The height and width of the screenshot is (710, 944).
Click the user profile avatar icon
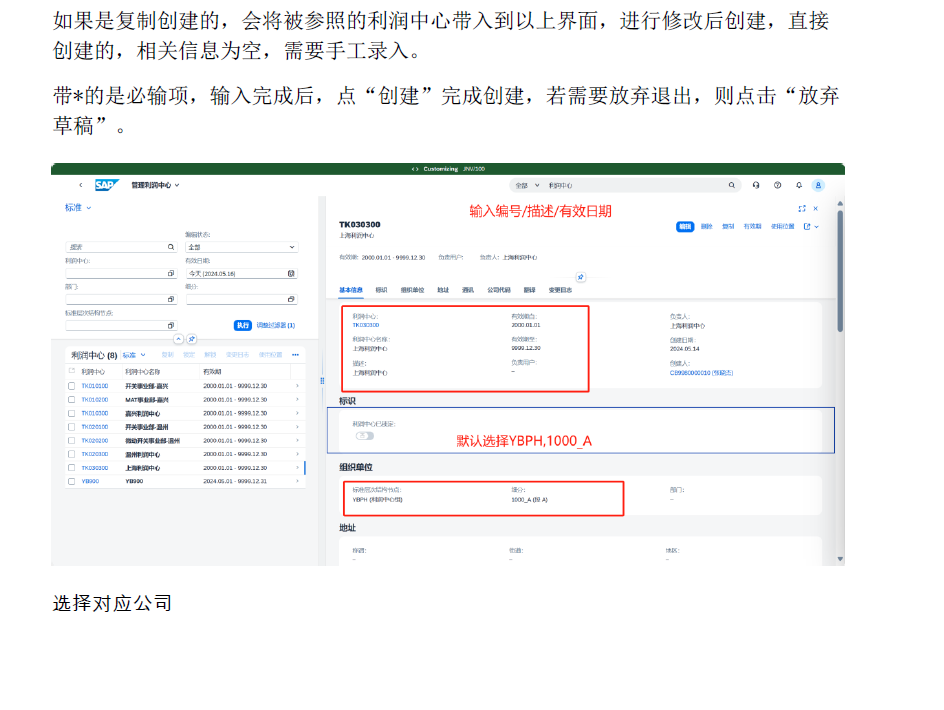click(818, 185)
